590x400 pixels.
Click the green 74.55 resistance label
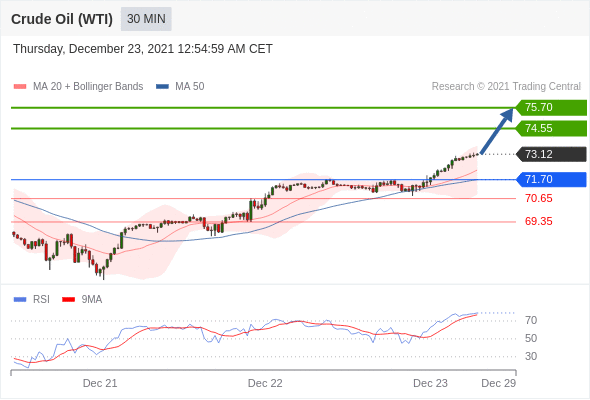click(551, 128)
